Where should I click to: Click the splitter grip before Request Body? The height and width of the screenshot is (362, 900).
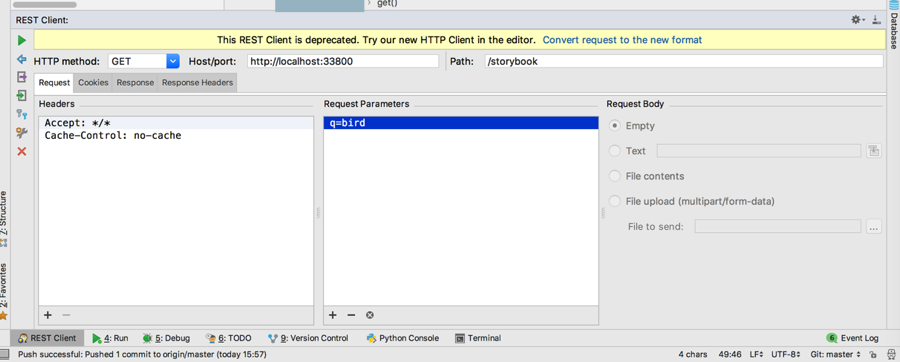(x=603, y=213)
